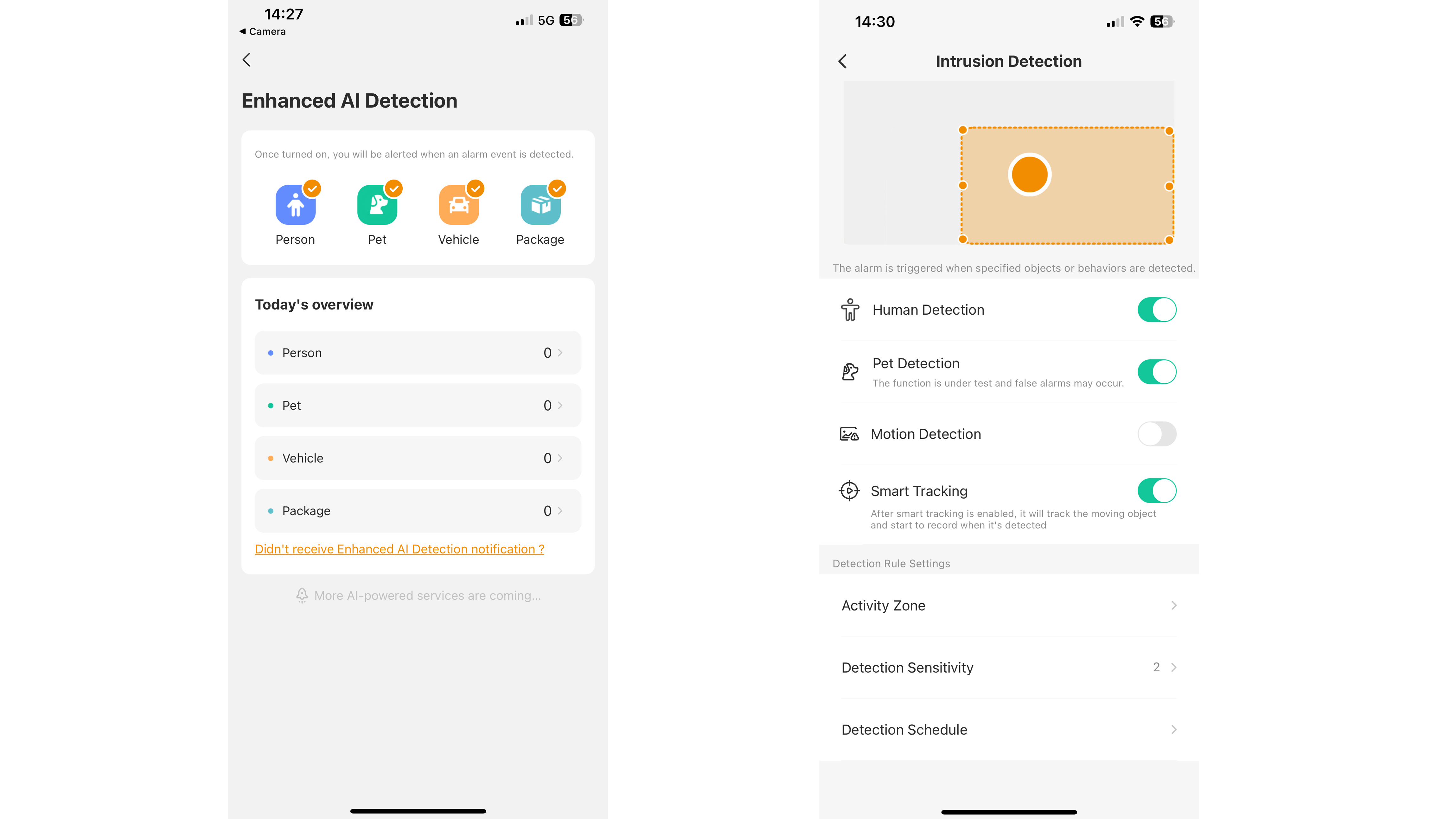
Task: Enable Motion Detection toggle
Action: [x=1155, y=433]
